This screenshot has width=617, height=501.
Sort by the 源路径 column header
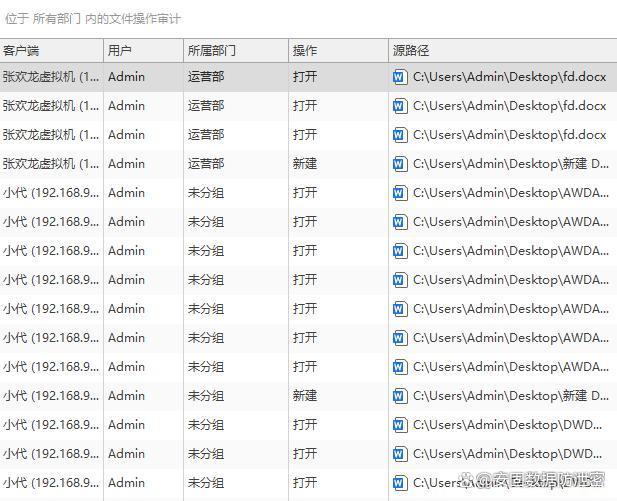(x=503, y=50)
